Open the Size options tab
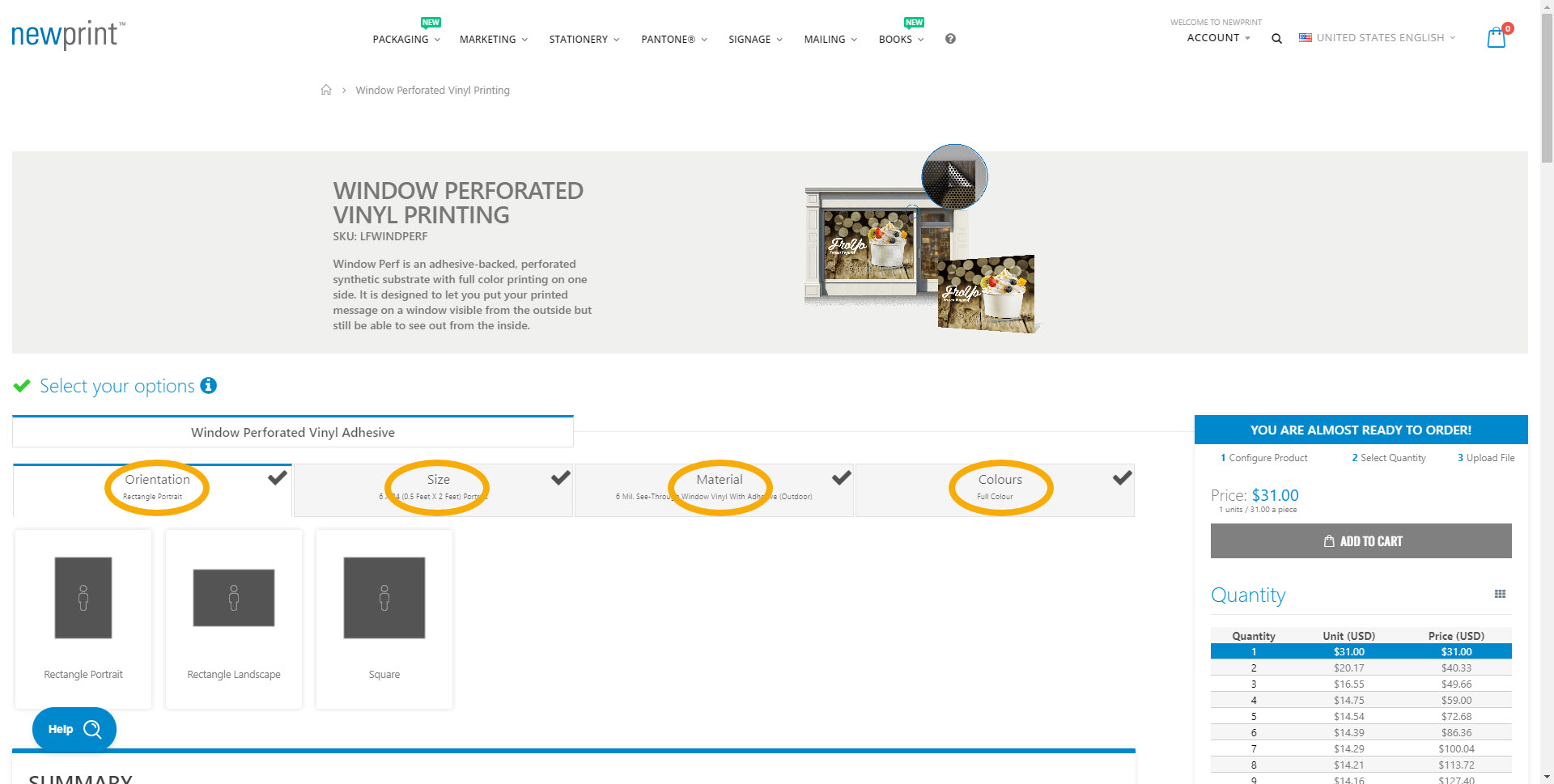 433,490
